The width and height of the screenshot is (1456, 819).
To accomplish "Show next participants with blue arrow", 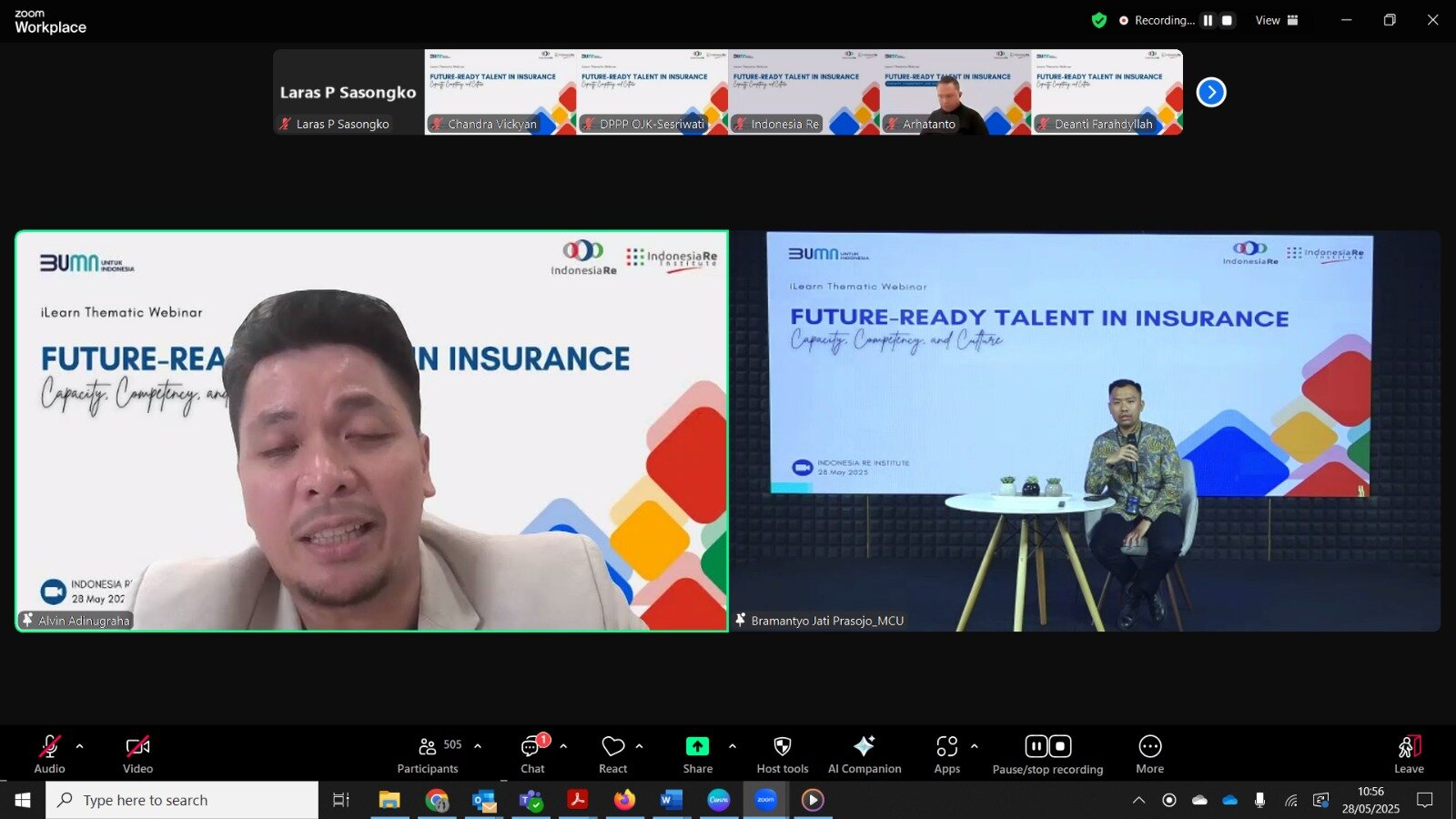I will tap(1211, 92).
